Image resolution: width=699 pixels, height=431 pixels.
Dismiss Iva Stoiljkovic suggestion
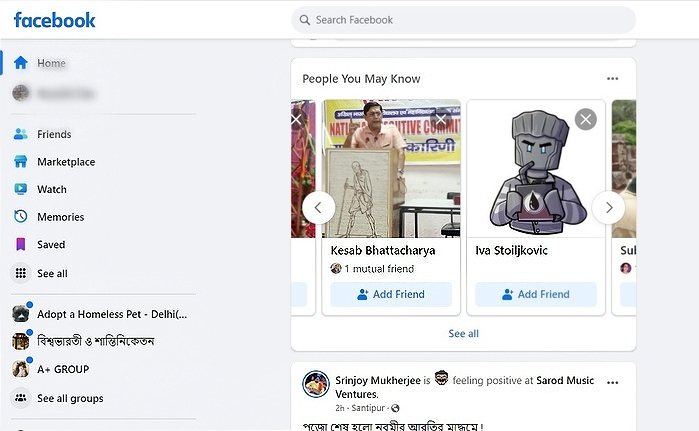point(586,119)
